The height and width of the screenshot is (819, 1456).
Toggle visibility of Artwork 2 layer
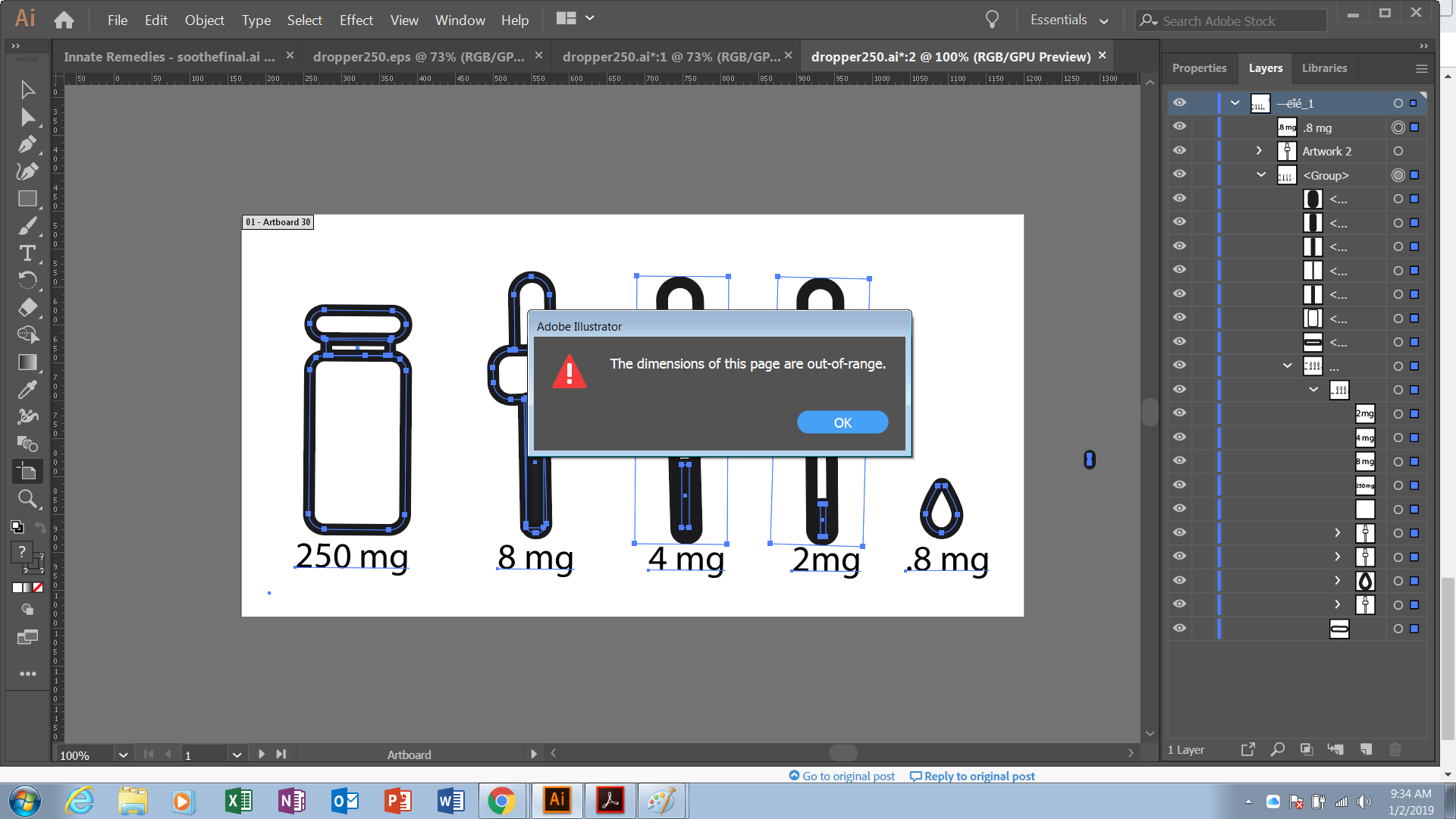pos(1179,150)
